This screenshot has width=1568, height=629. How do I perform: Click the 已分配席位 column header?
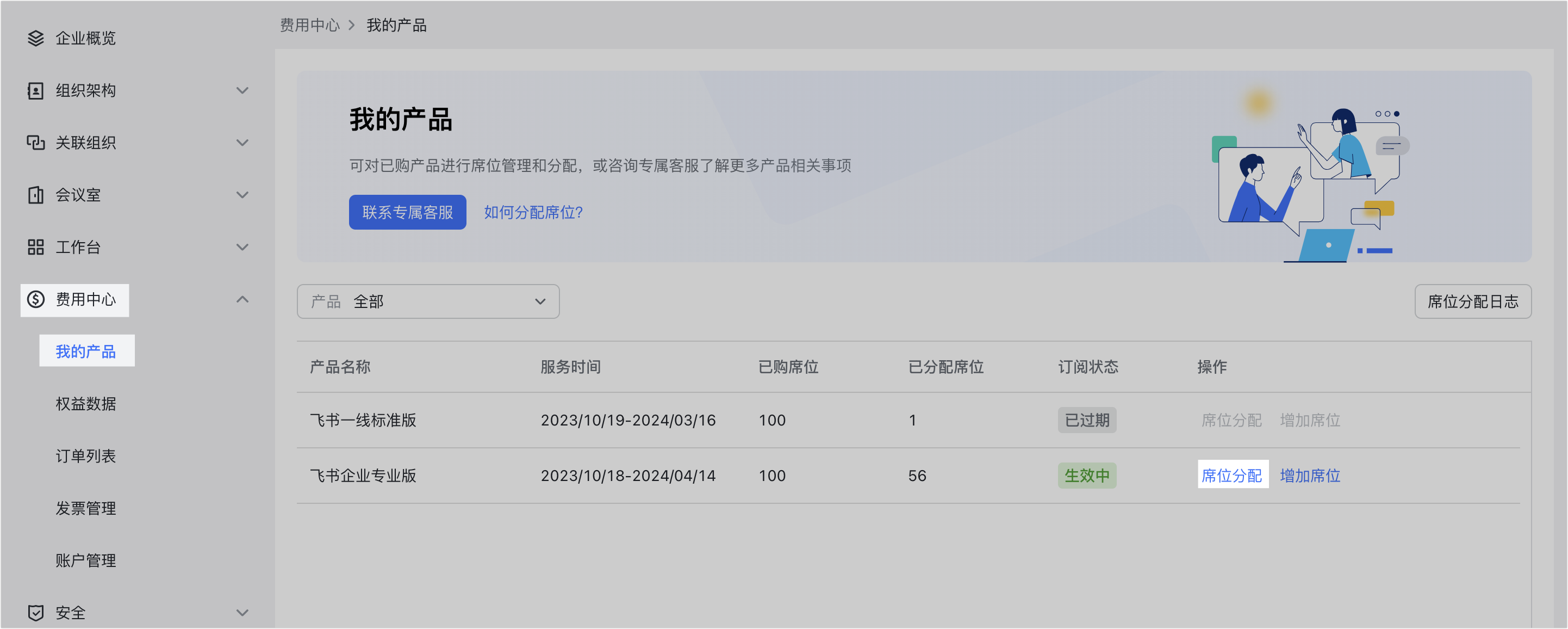click(946, 367)
